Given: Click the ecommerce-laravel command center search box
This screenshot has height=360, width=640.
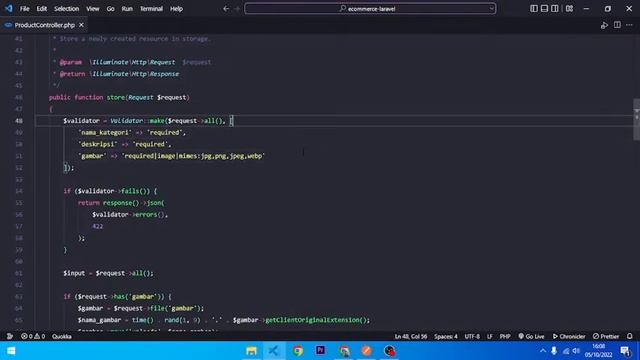Looking at the screenshot, I should pyautogui.click(x=370, y=9).
